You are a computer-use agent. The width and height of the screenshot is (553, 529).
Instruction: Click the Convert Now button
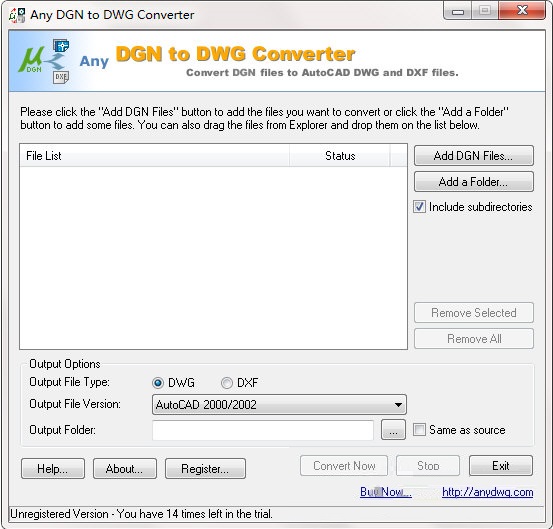[x=344, y=466]
